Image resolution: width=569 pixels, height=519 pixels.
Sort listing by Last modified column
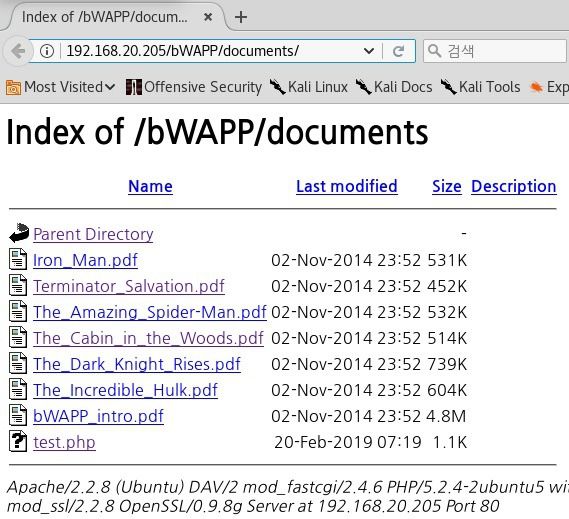[x=347, y=186]
